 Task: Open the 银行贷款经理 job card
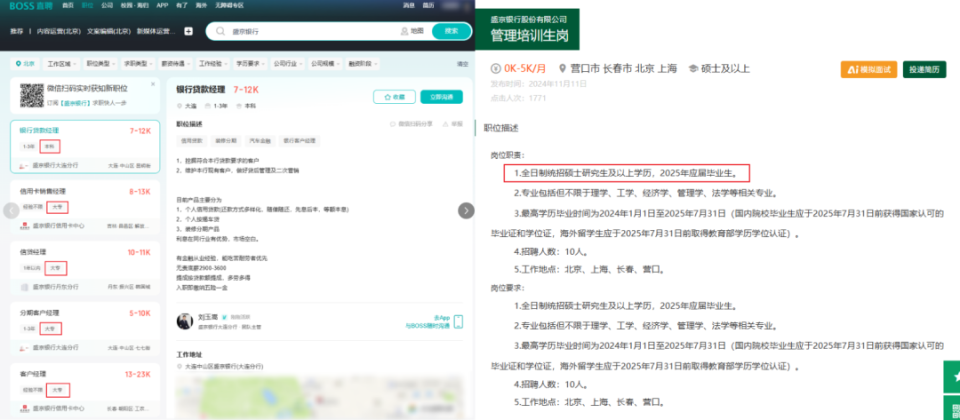click(x=85, y=146)
